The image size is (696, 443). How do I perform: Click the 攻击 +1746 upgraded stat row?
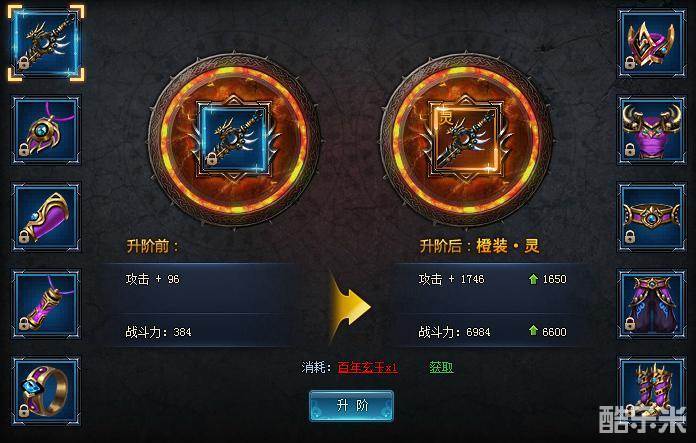pos(492,279)
